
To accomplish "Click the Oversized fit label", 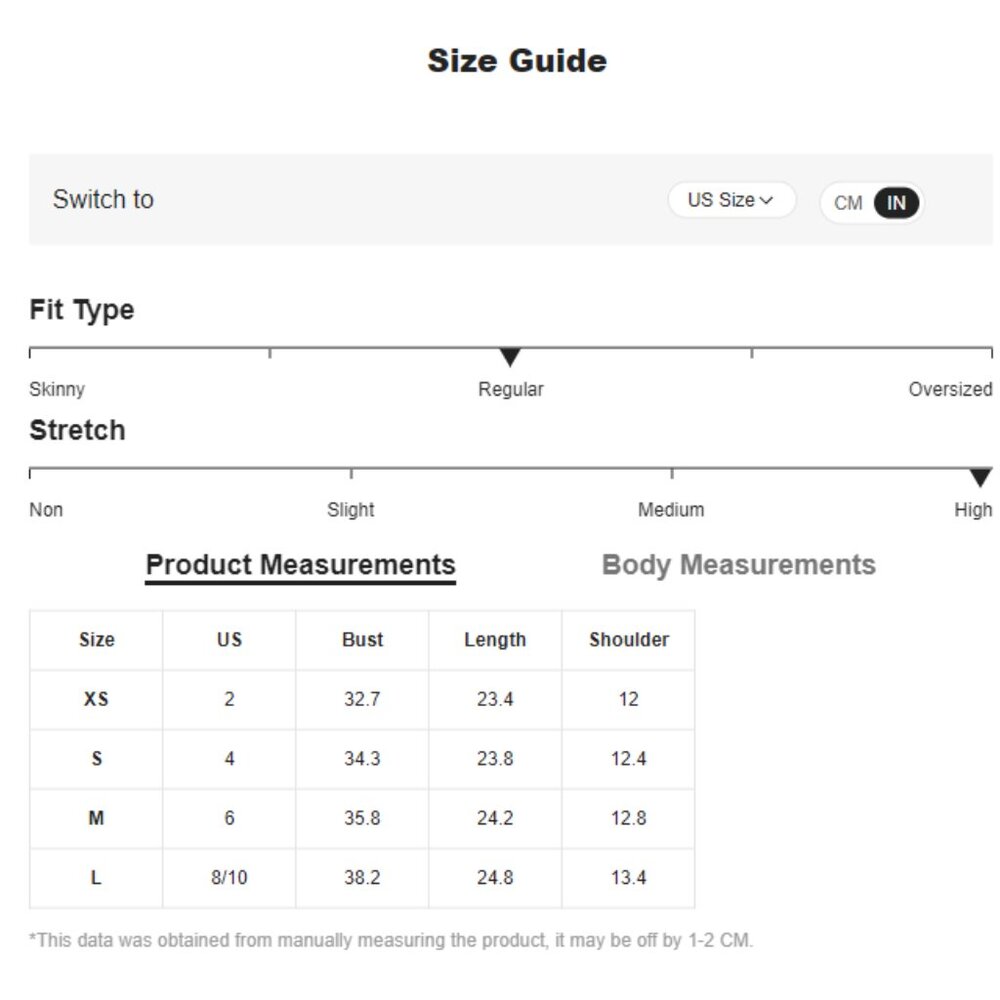I will (950, 389).
